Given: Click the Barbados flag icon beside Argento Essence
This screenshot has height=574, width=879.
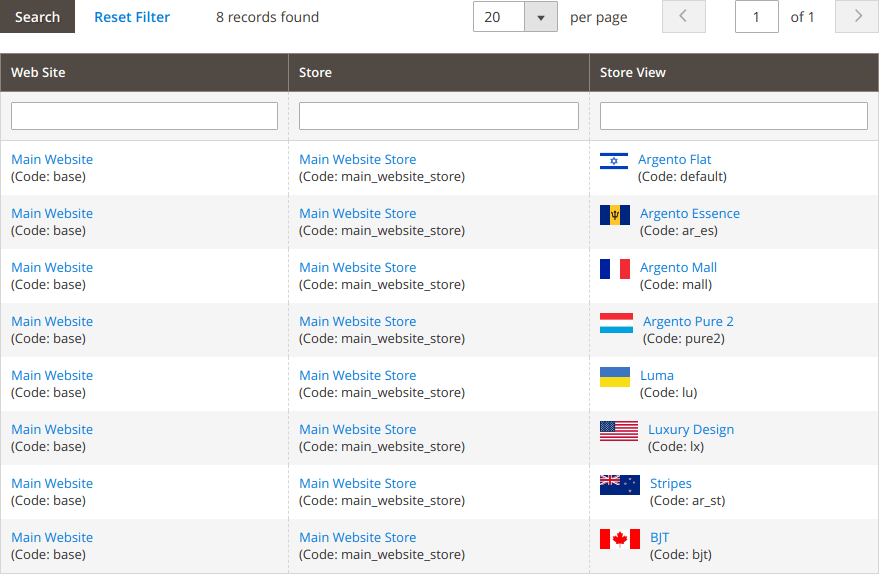Looking at the screenshot, I should [615, 215].
